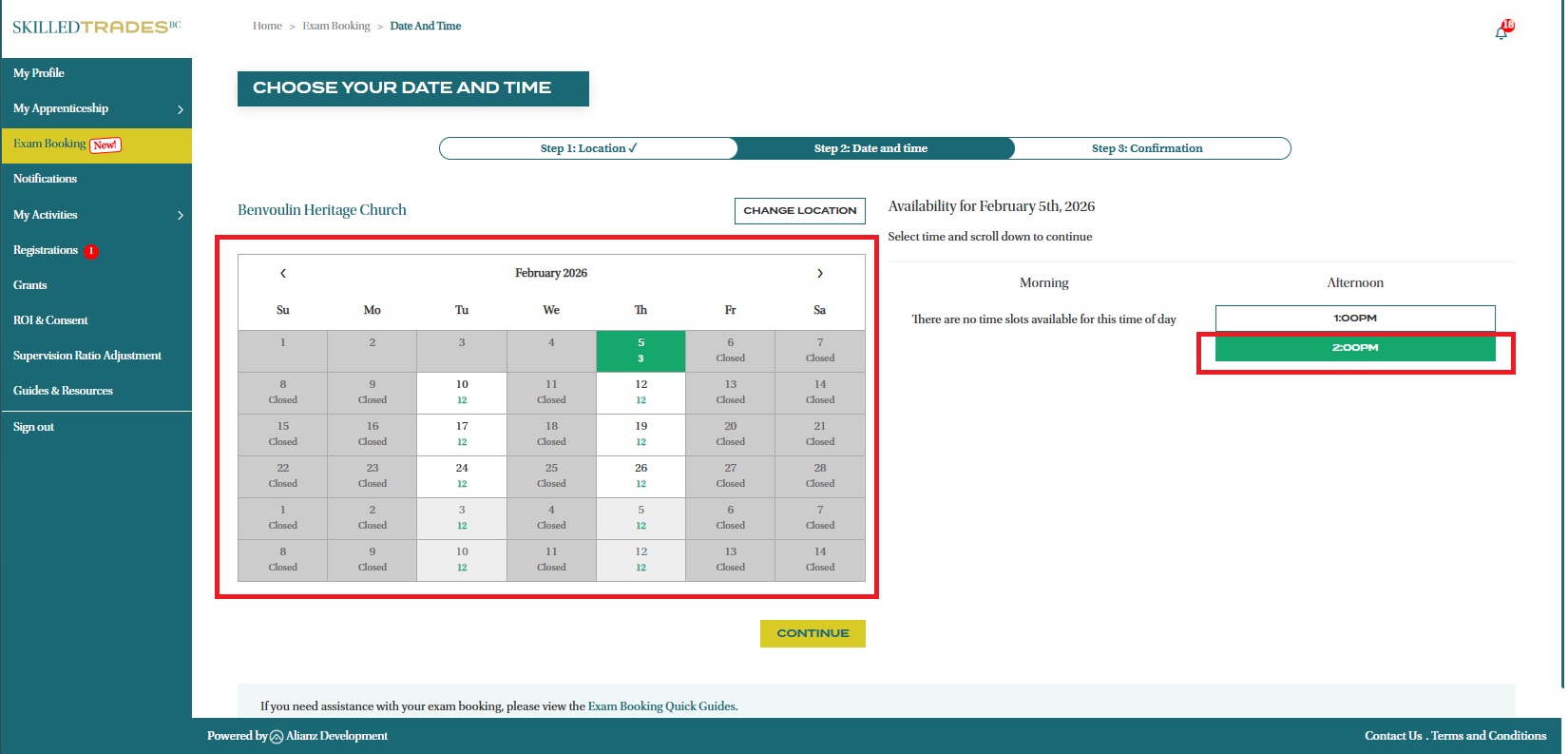This screenshot has width=1568, height=754.
Task: Open My Profile from the sidebar
Action: 39,73
